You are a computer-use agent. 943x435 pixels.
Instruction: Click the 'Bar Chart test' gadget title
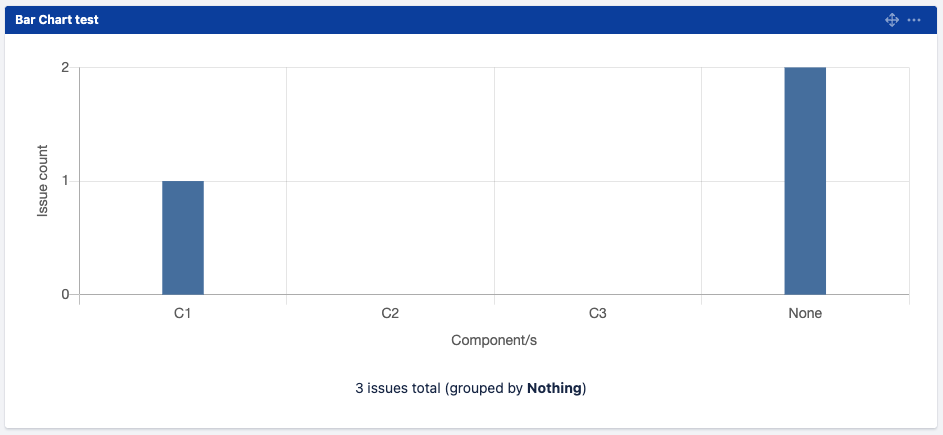(57, 20)
